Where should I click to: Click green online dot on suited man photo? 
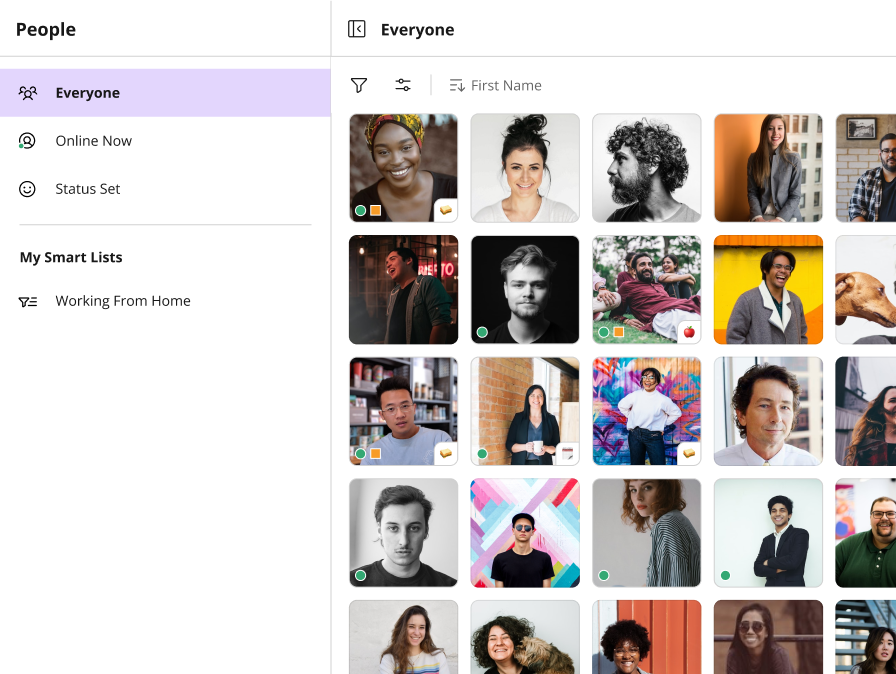click(726, 575)
